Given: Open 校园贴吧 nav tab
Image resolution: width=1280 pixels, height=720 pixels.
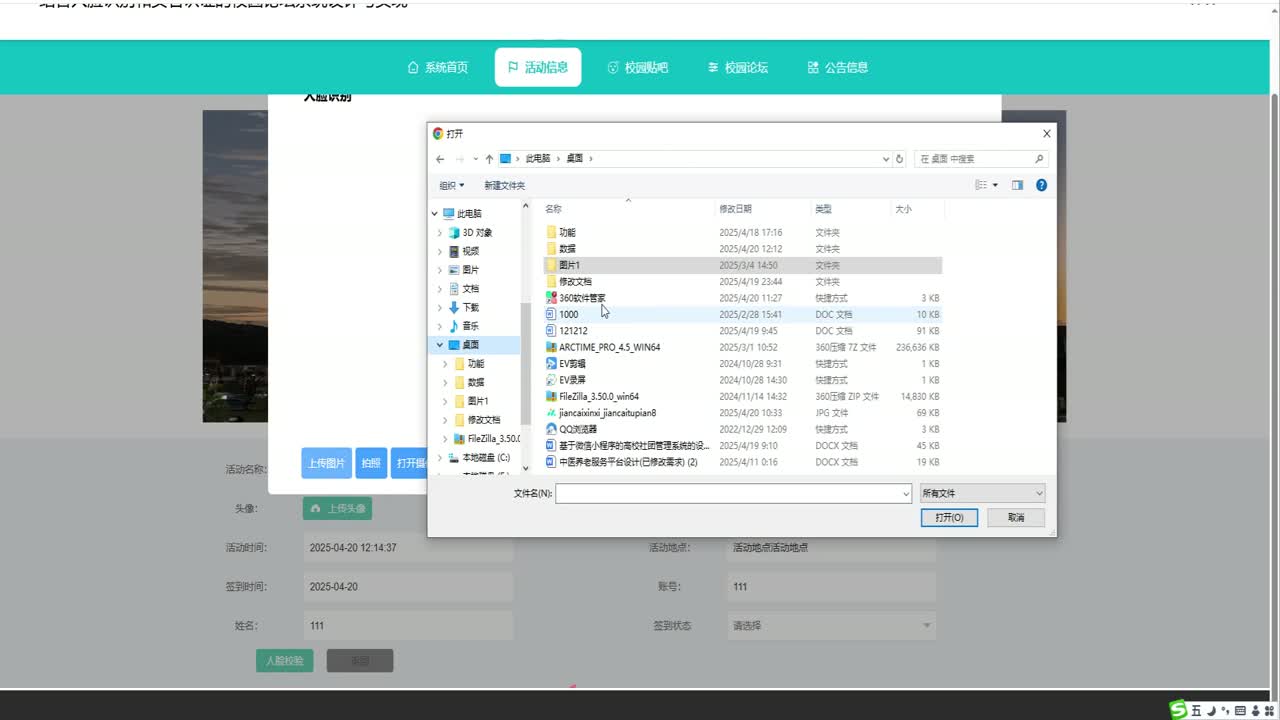Looking at the screenshot, I should [x=638, y=68].
